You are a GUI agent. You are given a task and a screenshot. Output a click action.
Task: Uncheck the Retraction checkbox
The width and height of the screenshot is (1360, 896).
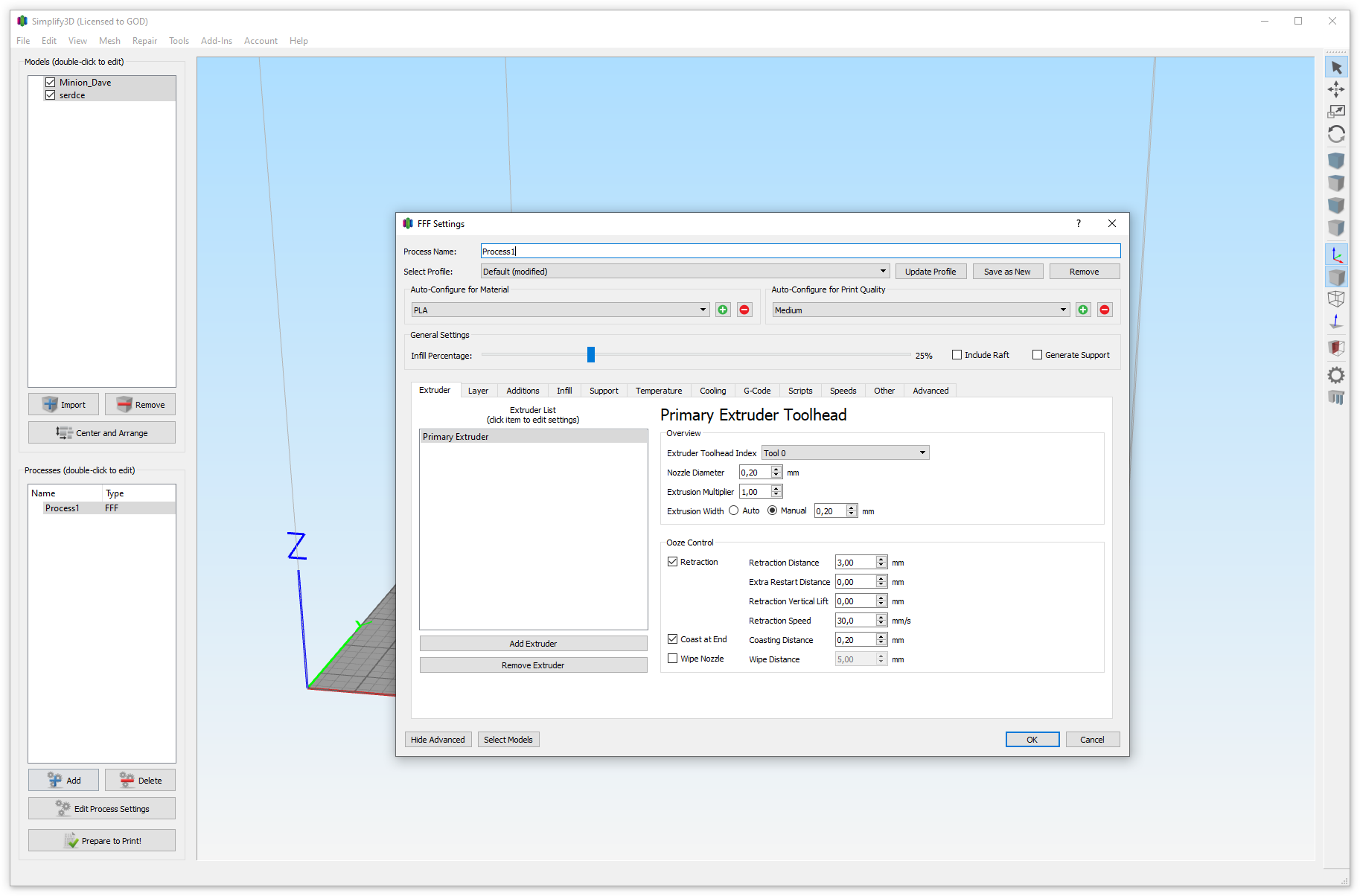pos(672,562)
